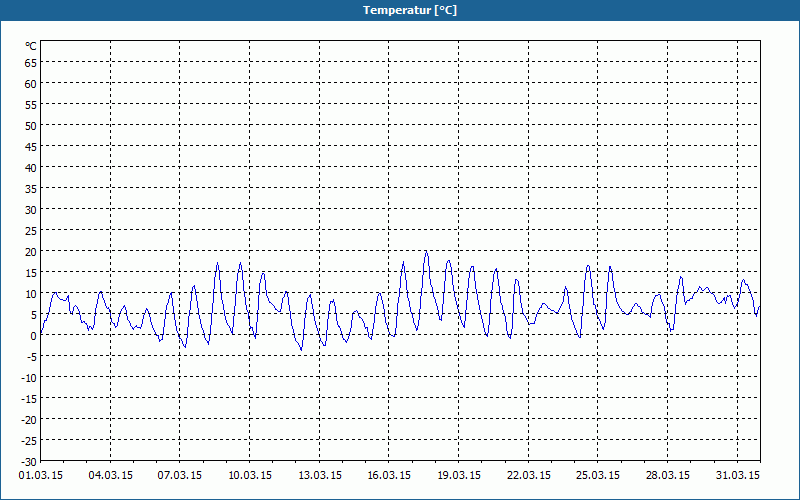Select the 20 y-axis label
The width and height of the screenshot is (800, 500).
tap(31, 252)
